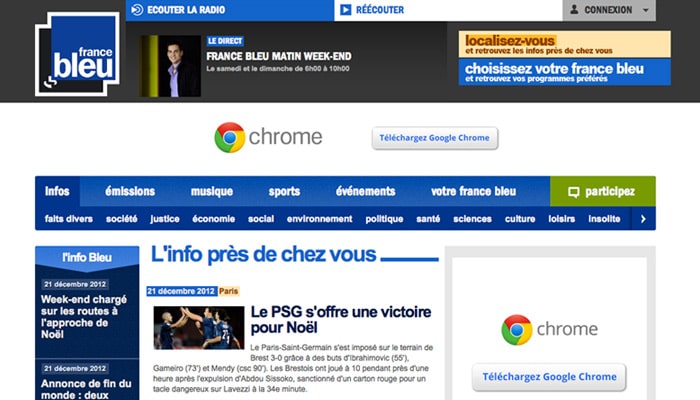This screenshot has height=400, width=700.
Task: Click the radio listening icon beside Ecouter la radio
Action: [x=138, y=10]
